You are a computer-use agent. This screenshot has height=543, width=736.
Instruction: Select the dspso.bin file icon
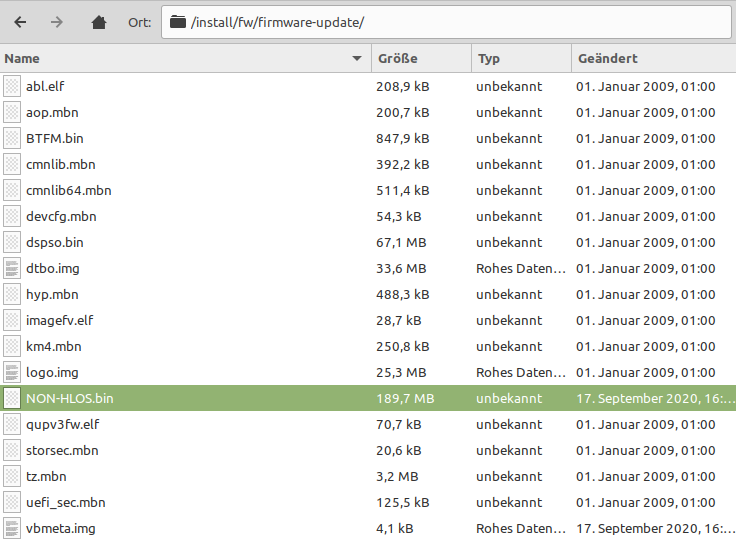[x=12, y=243]
